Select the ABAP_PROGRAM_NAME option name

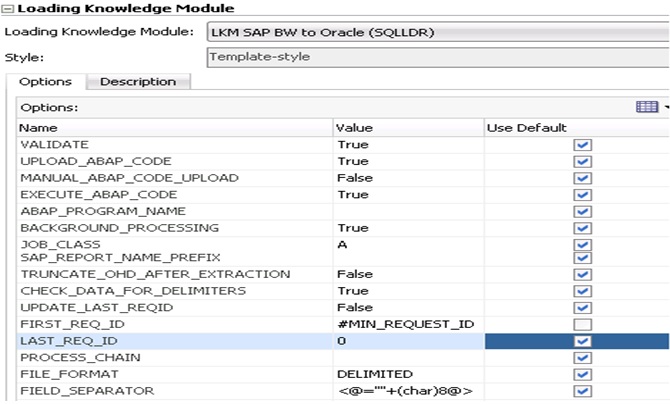(x=103, y=211)
